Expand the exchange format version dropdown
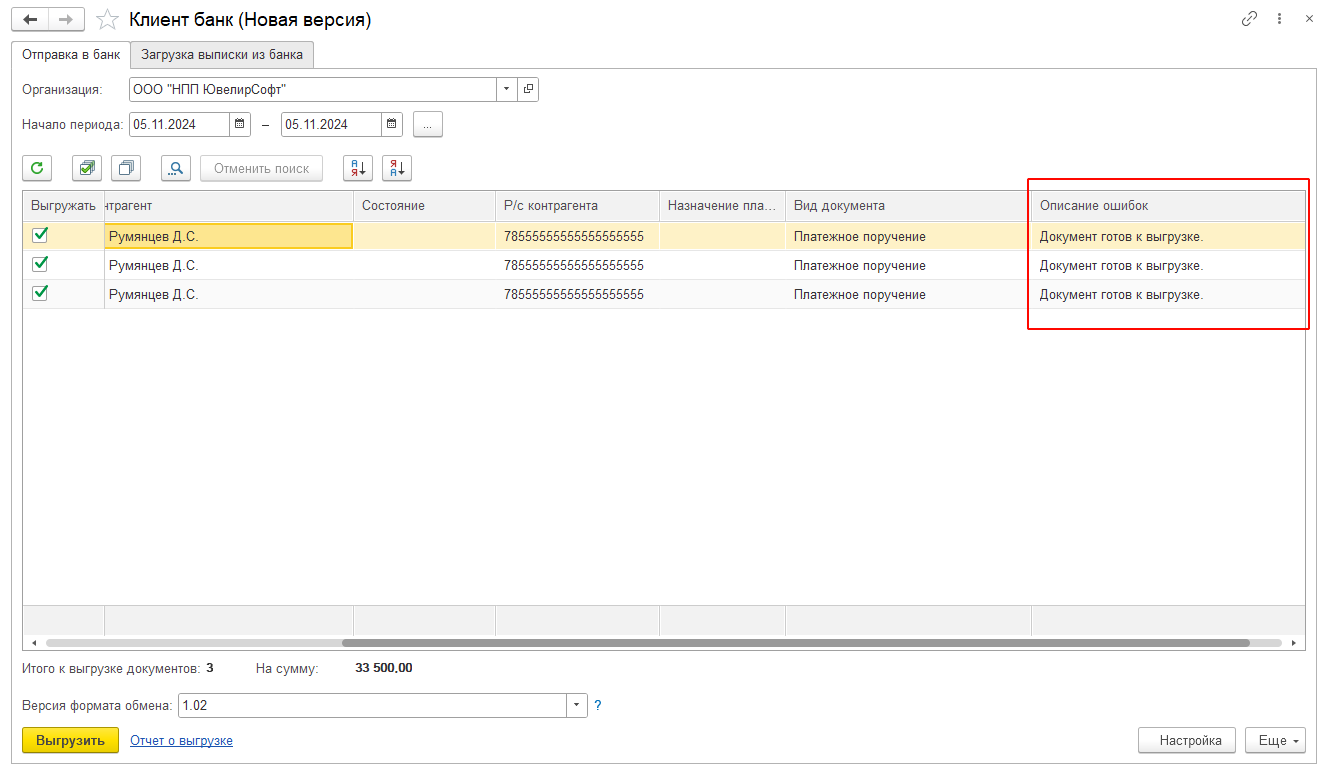The height and width of the screenshot is (769, 1320). tap(577, 706)
